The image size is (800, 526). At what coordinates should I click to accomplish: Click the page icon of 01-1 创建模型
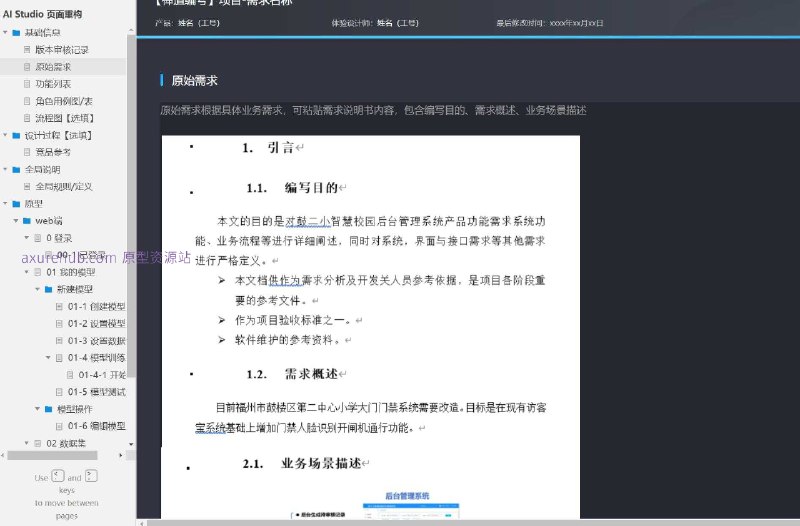click(59, 306)
